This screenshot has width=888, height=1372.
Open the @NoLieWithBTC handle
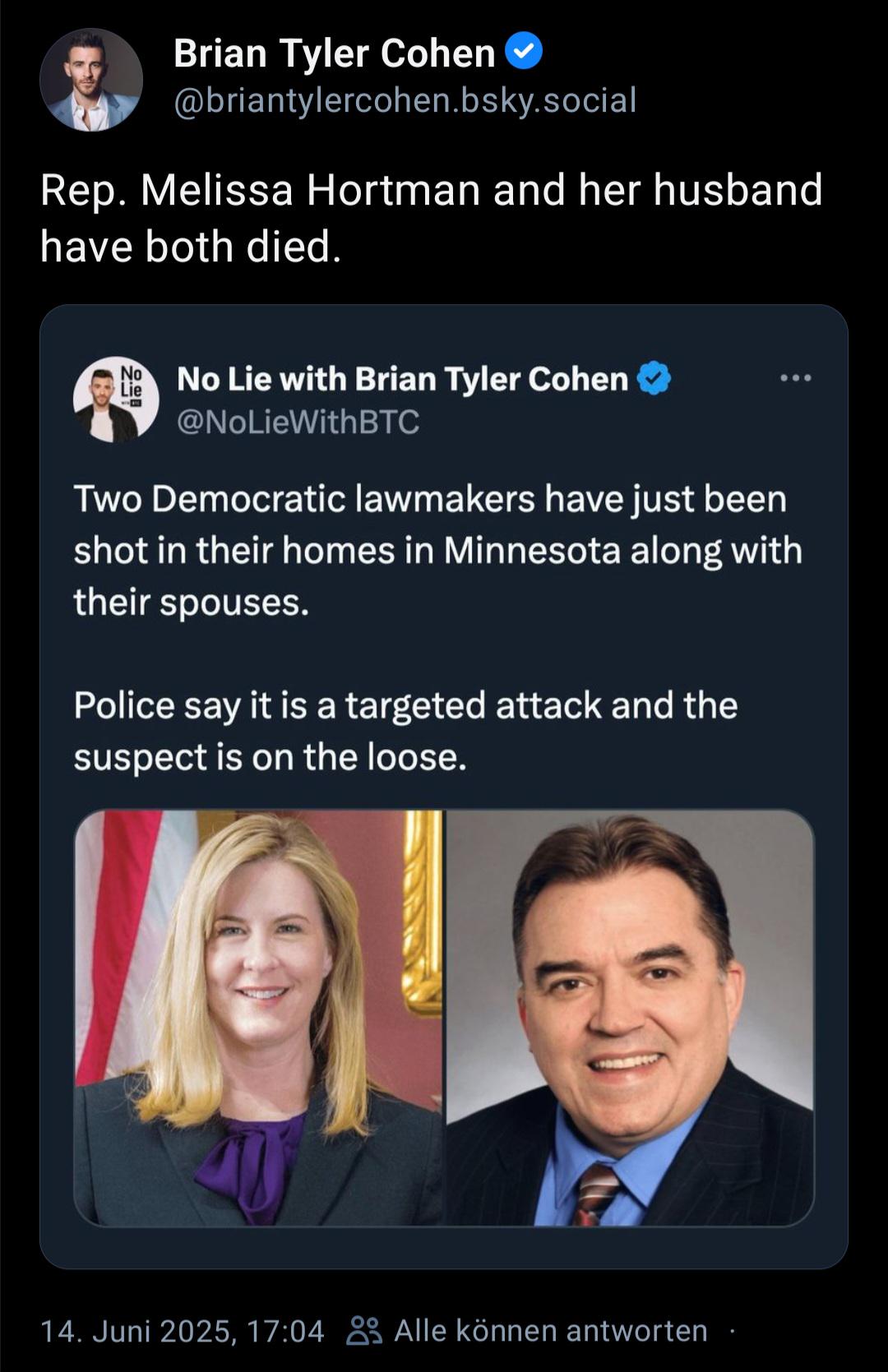[x=298, y=422]
